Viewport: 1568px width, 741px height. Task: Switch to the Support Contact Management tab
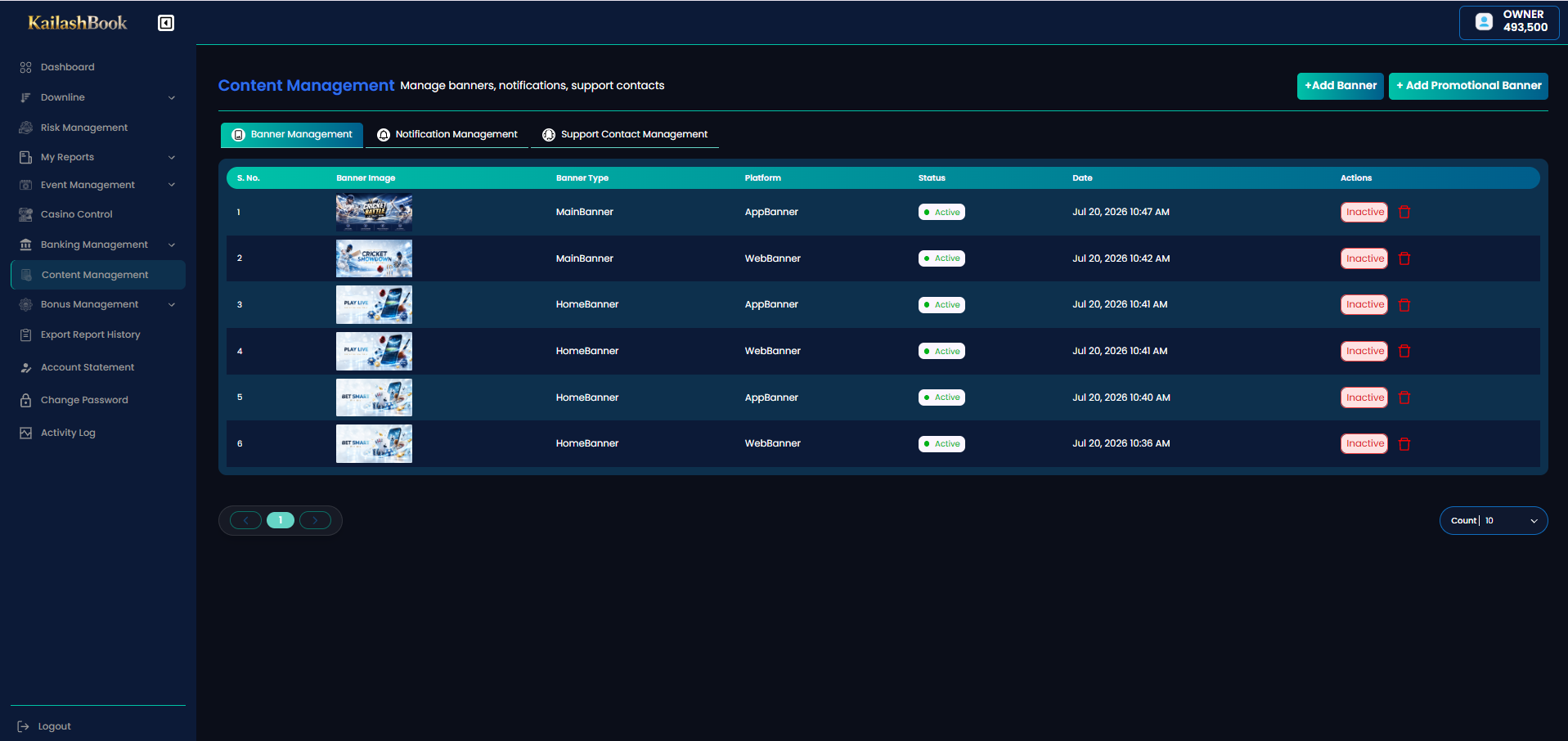[625, 135]
